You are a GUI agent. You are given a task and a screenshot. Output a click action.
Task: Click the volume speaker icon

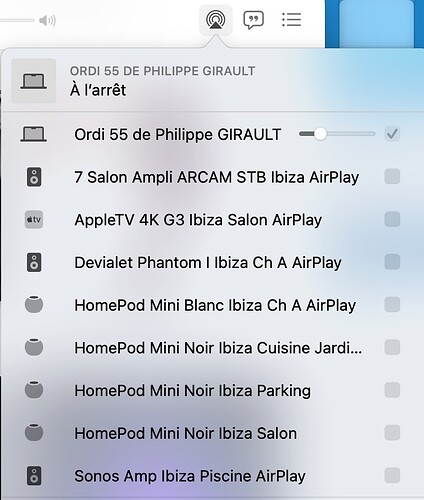[x=47, y=21]
